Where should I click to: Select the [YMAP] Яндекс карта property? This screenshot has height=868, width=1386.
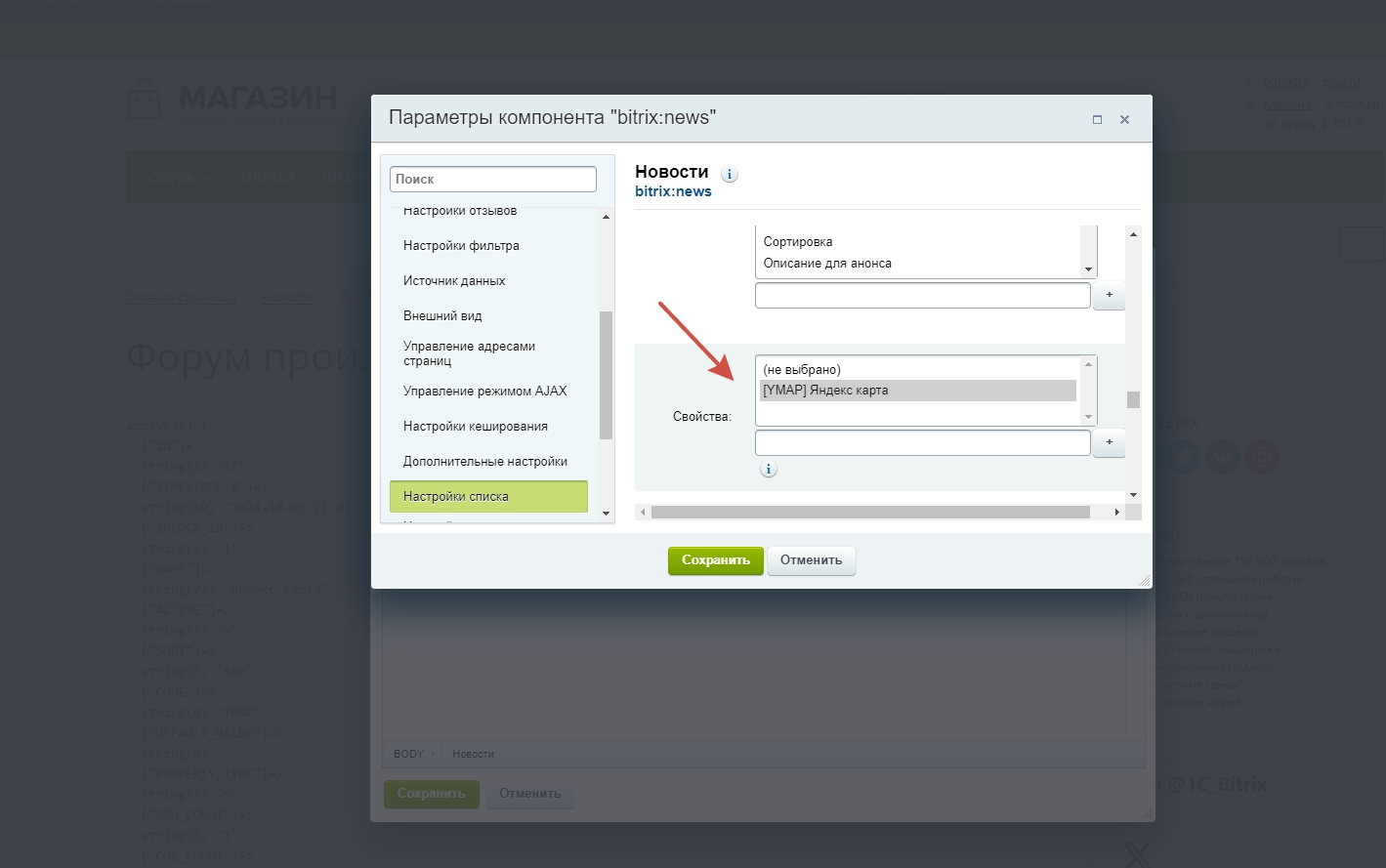tap(918, 391)
